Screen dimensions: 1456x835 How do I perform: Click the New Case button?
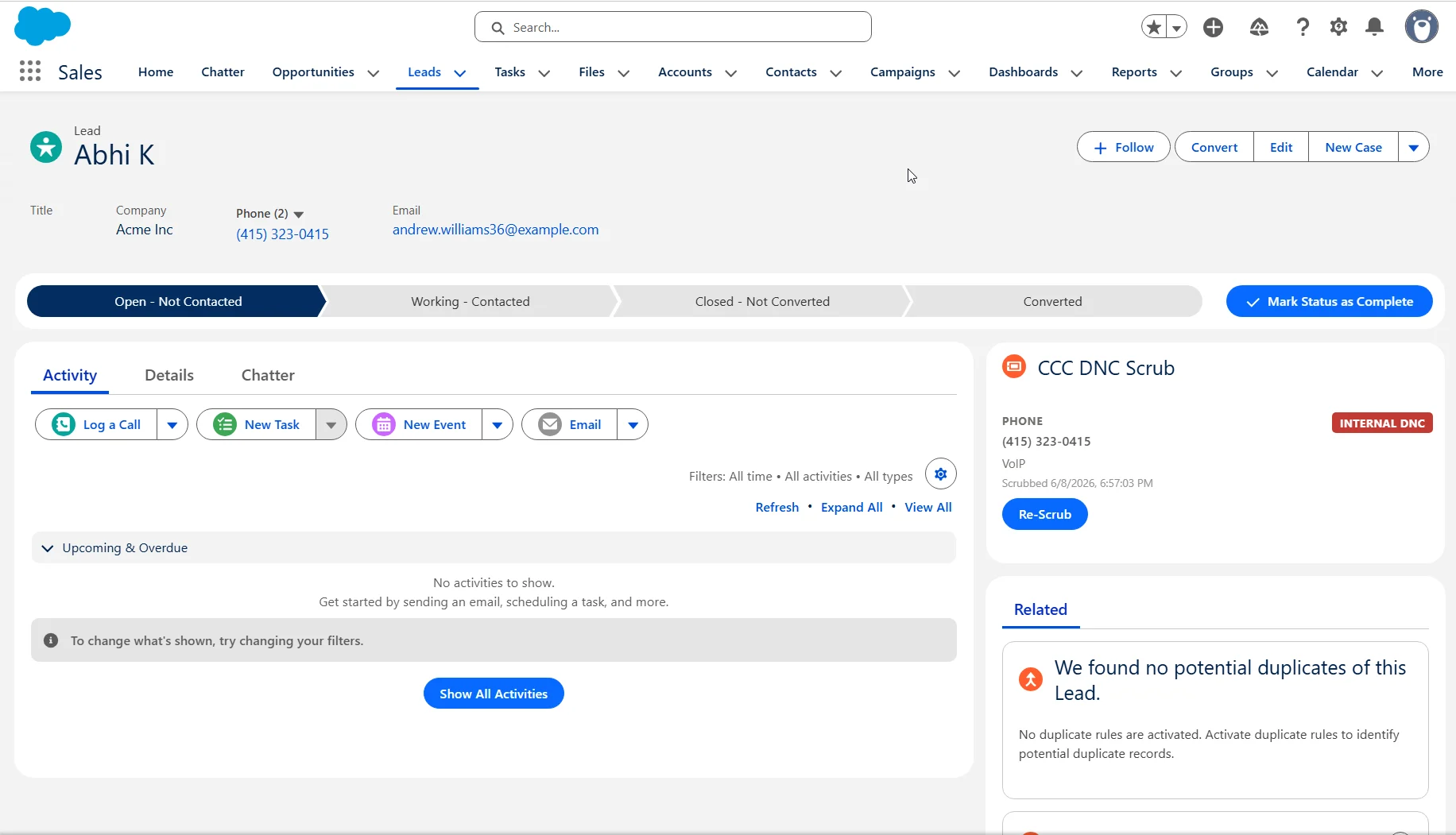(1353, 147)
